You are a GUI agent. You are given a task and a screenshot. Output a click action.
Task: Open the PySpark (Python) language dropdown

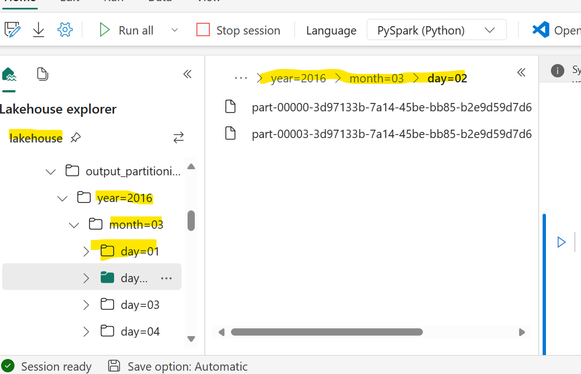tap(436, 30)
